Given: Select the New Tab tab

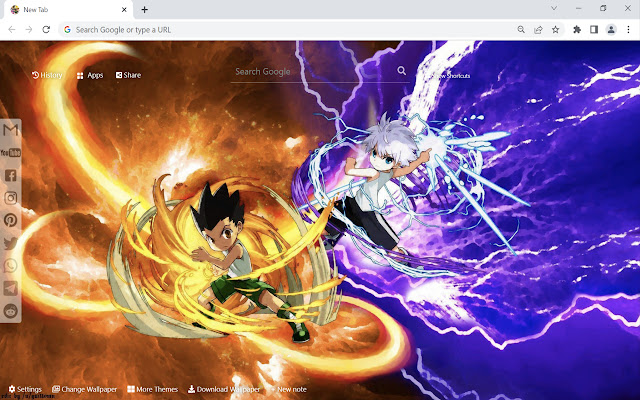Looking at the screenshot, I should [x=69, y=10].
